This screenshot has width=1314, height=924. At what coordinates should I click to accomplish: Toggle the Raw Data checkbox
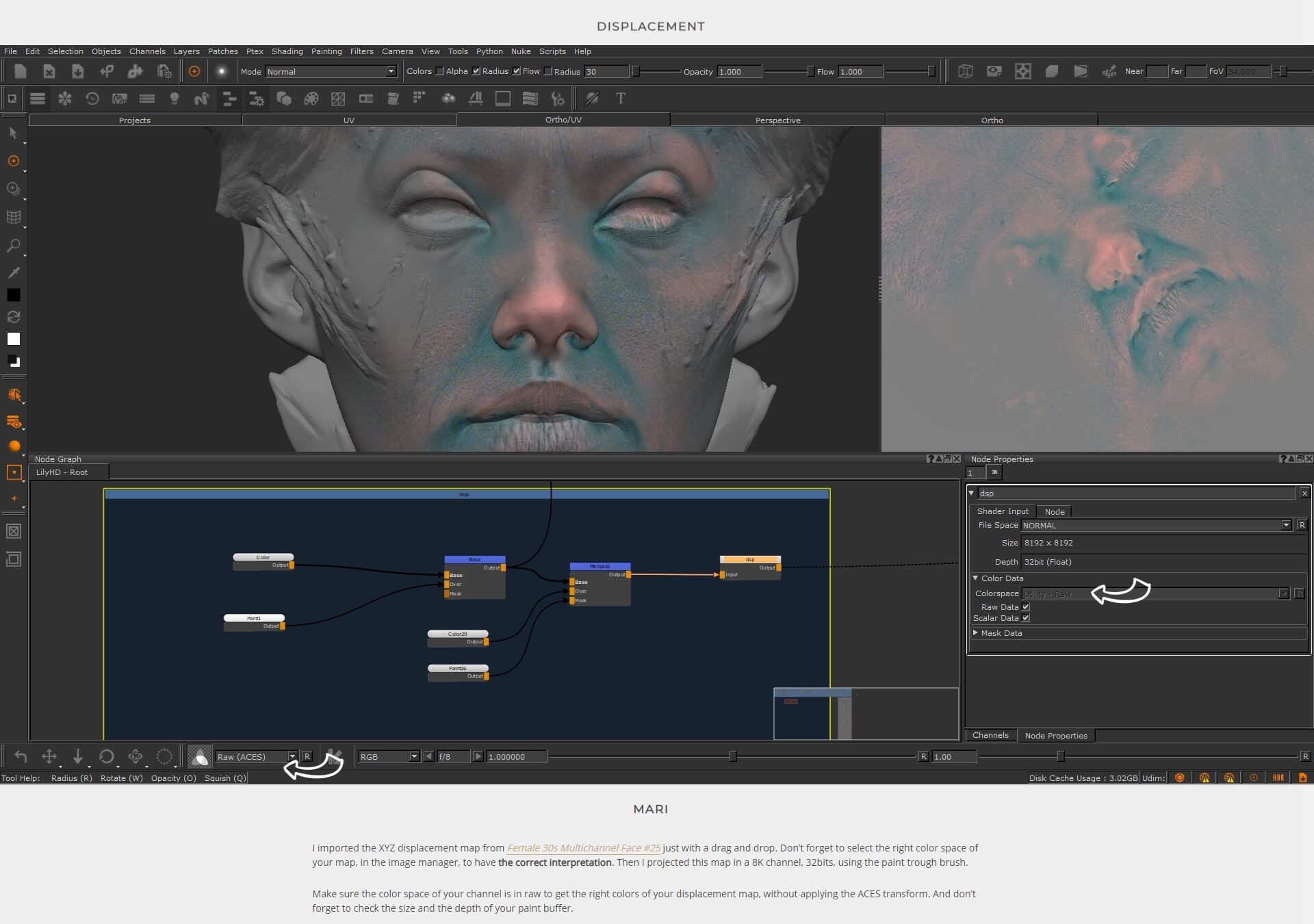(x=1026, y=607)
